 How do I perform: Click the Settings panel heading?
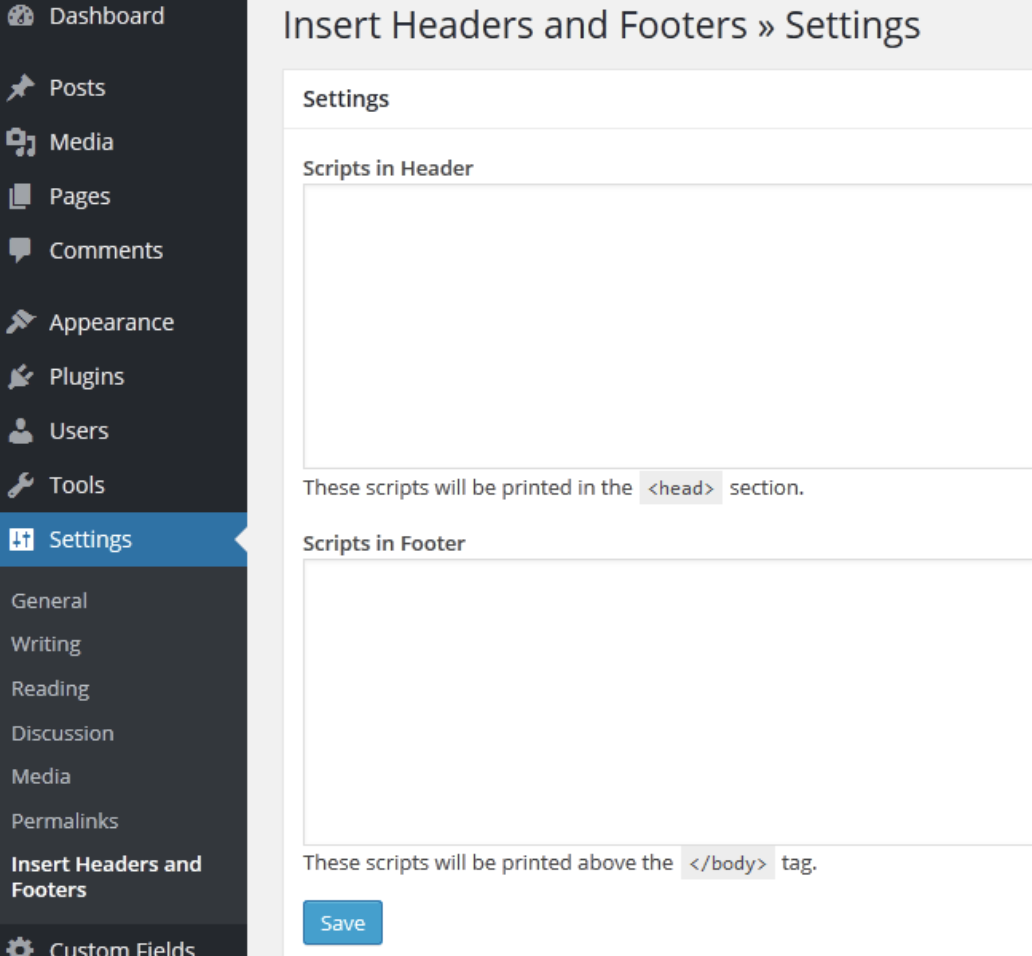346,99
